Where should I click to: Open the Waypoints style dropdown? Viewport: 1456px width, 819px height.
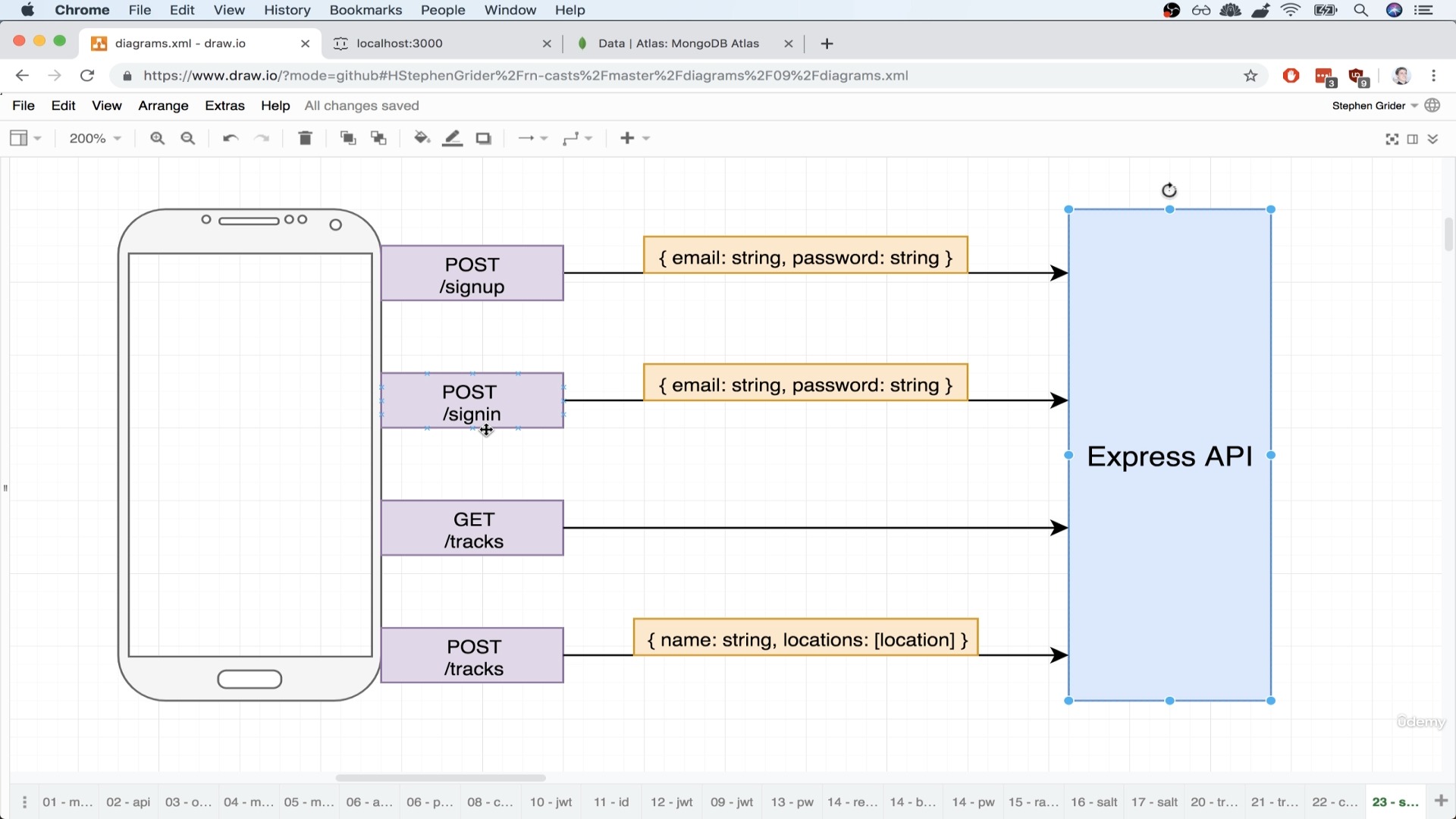click(x=577, y=138)
